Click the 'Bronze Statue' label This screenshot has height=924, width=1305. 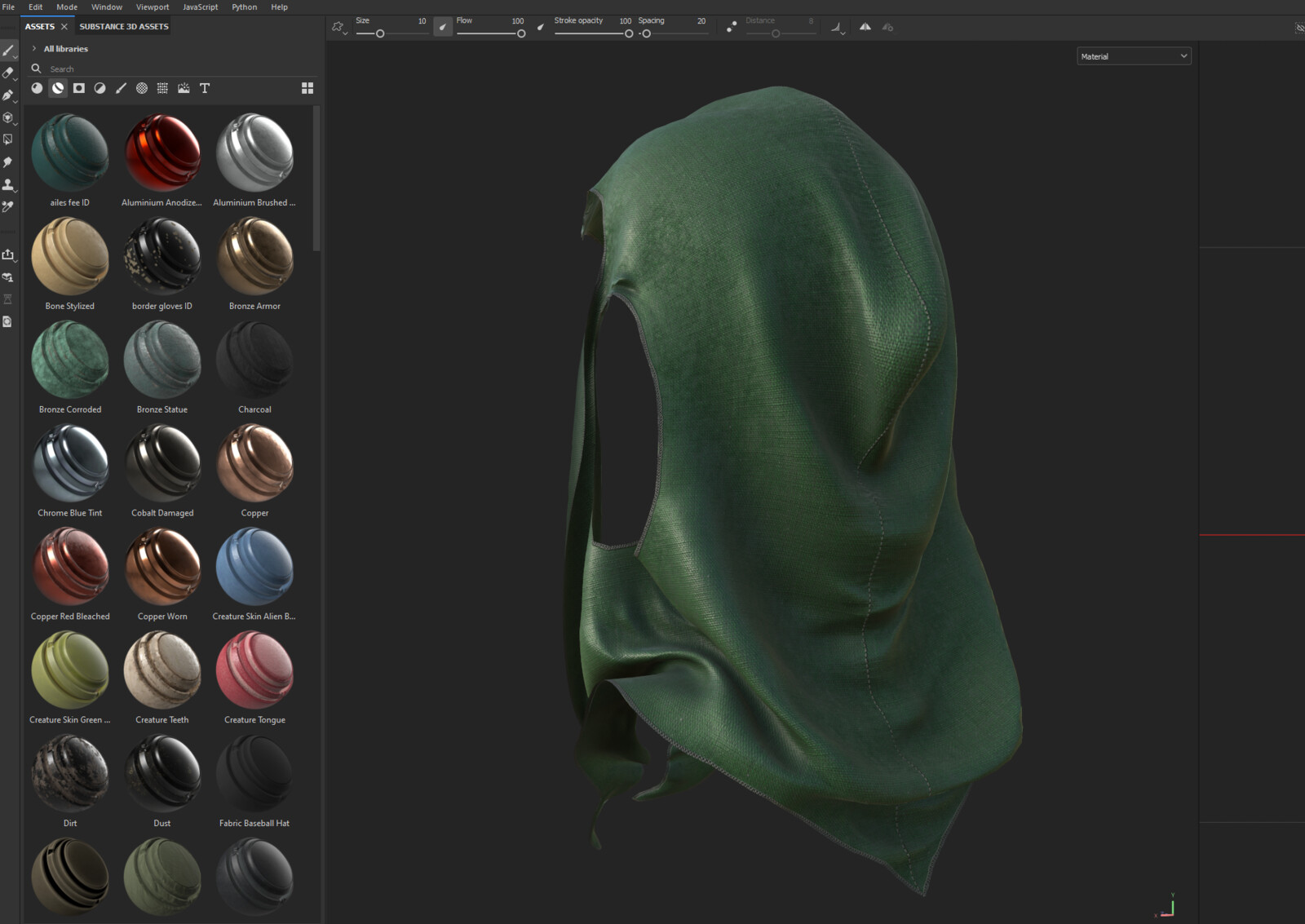click(x=162, y=409)
